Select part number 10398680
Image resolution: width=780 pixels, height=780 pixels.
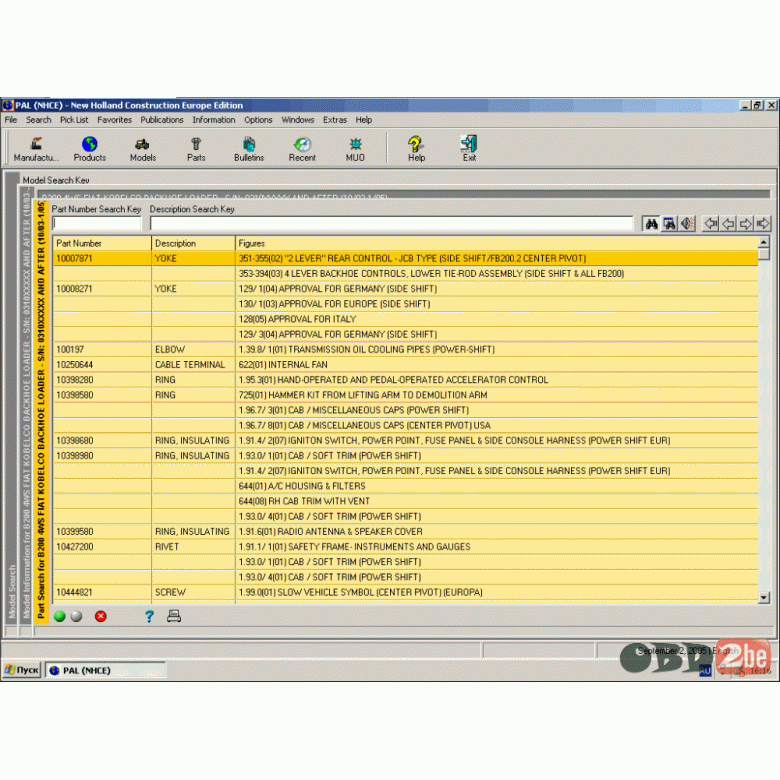tap(74, 440)
